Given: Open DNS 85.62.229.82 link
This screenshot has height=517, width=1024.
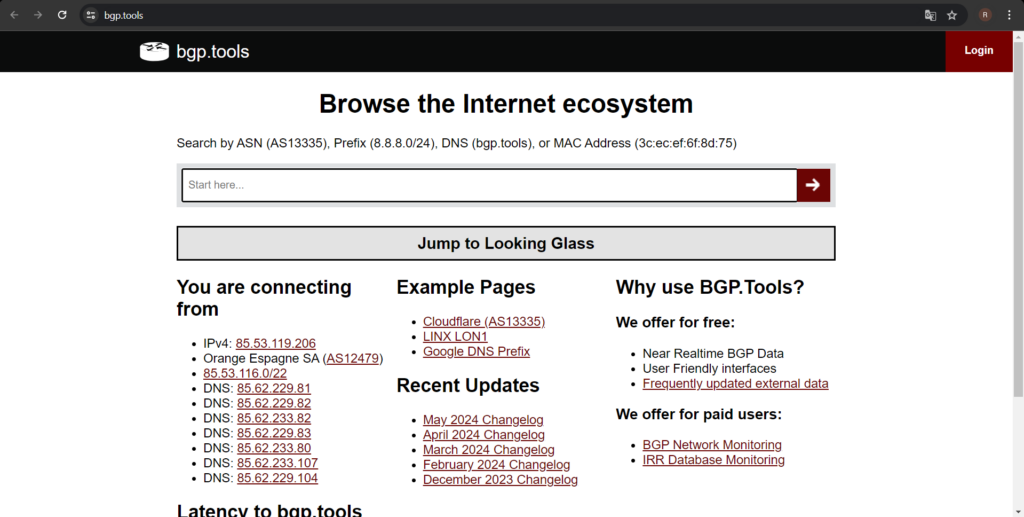Looking at the screenshot, I should pyautogui.click(x=274, y=403).
